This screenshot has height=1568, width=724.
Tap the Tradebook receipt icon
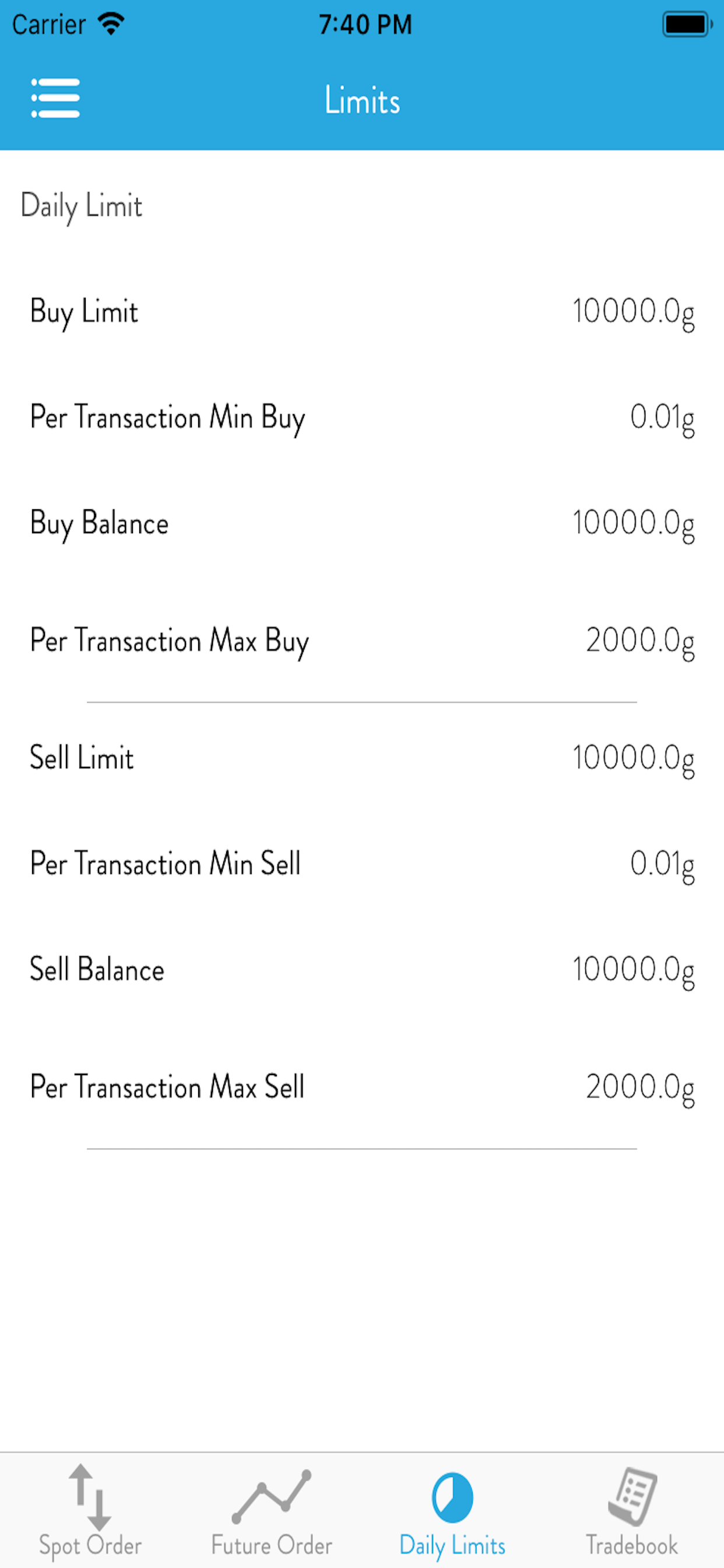(632, 1496)
